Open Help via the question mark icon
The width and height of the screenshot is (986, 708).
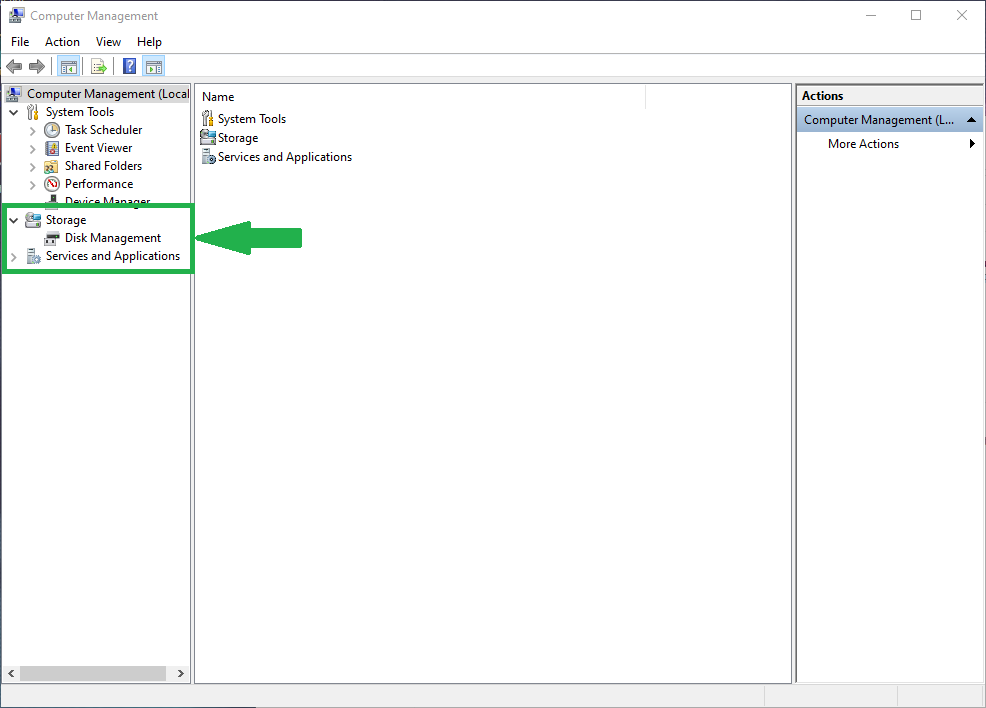pos(130,66)
